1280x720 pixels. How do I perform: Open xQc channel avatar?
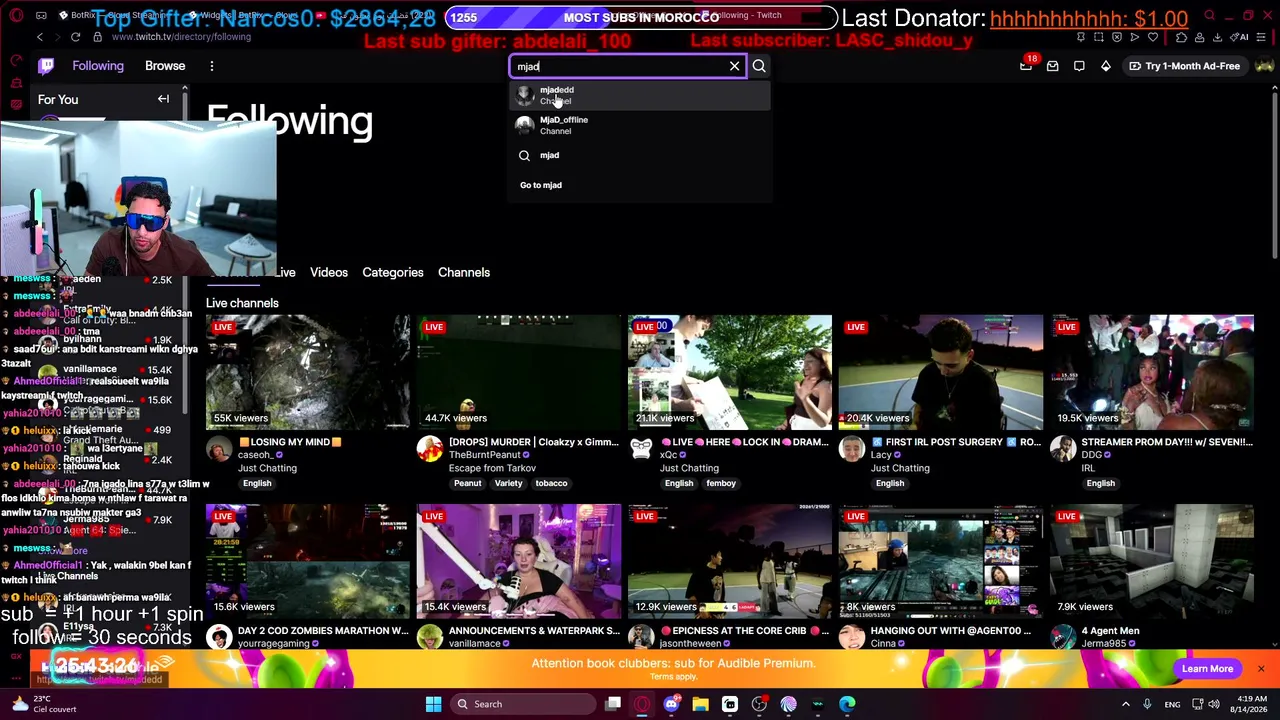pos(641,449)
